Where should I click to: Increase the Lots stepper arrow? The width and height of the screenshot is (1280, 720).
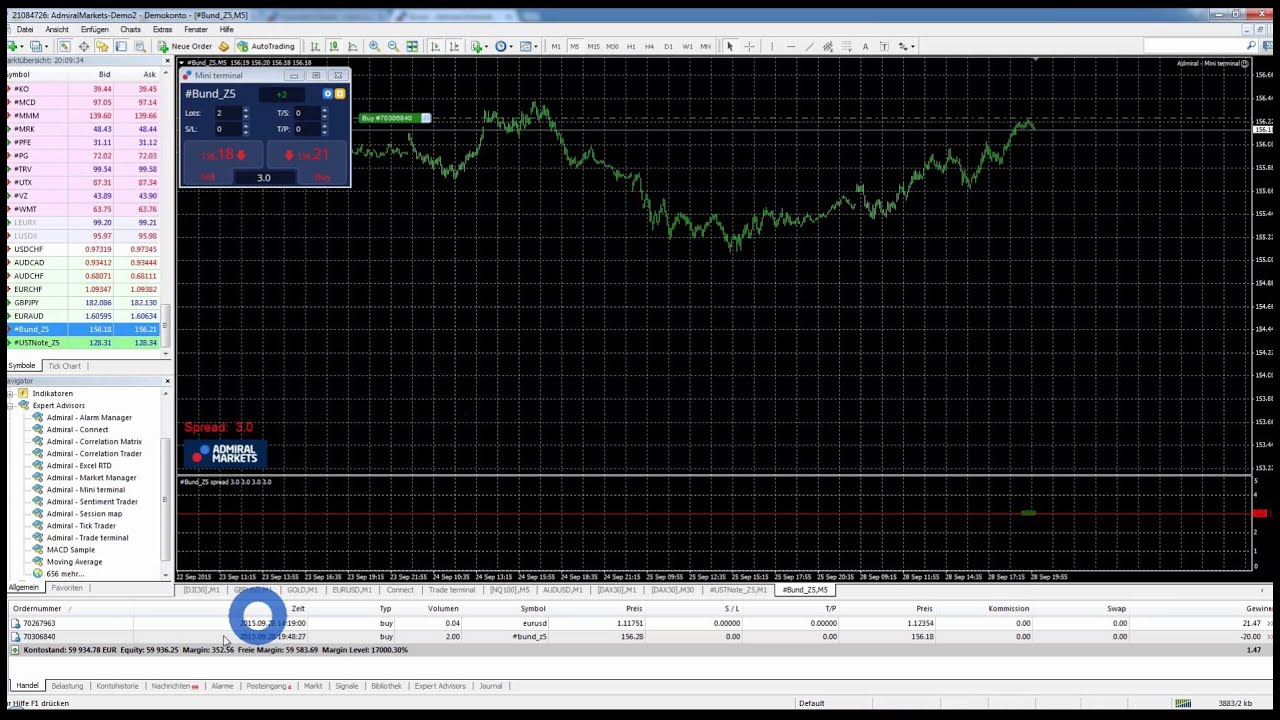[x=246, y=110]
